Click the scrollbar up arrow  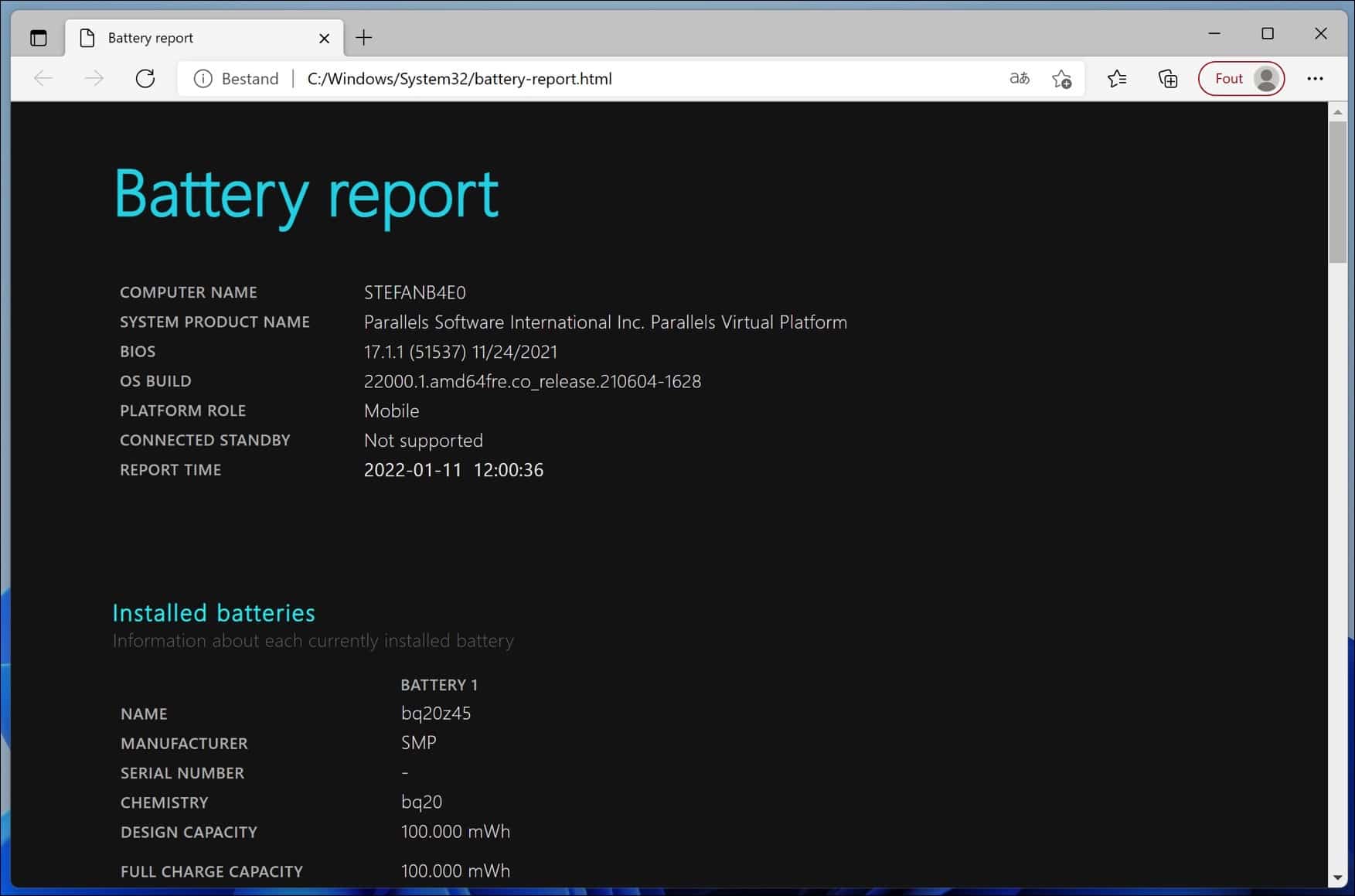(1336, 112)
